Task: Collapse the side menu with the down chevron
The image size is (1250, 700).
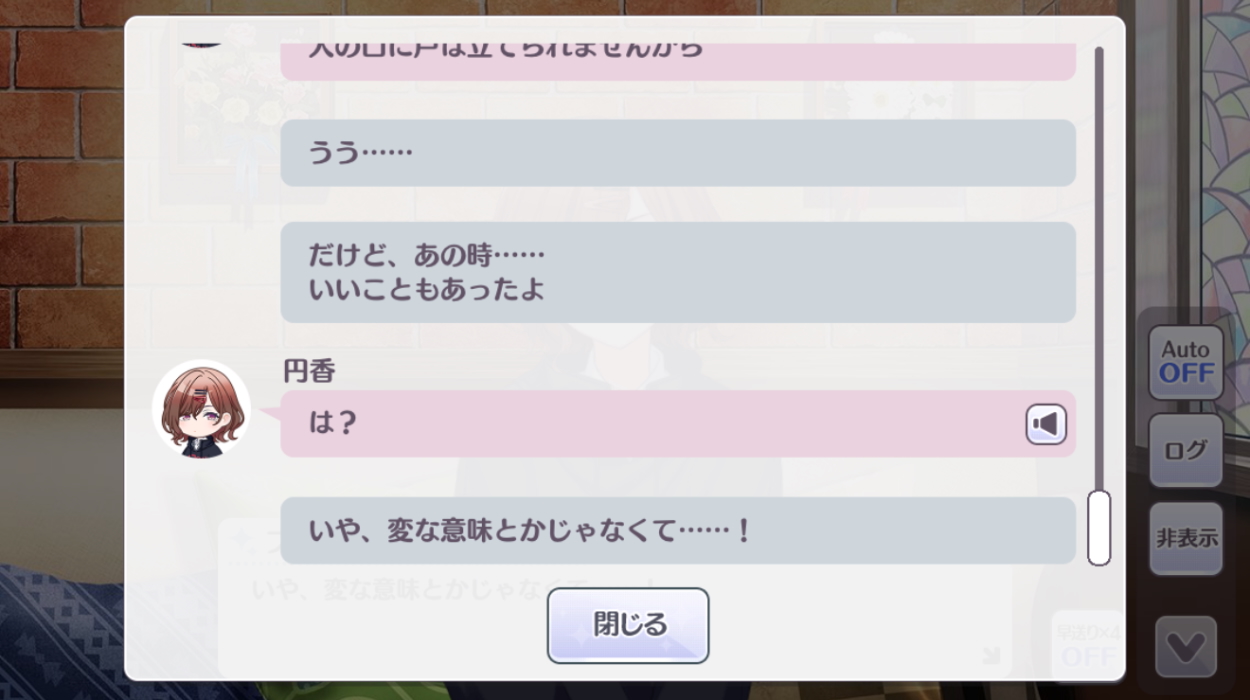Action: (x=1186, y=647)
